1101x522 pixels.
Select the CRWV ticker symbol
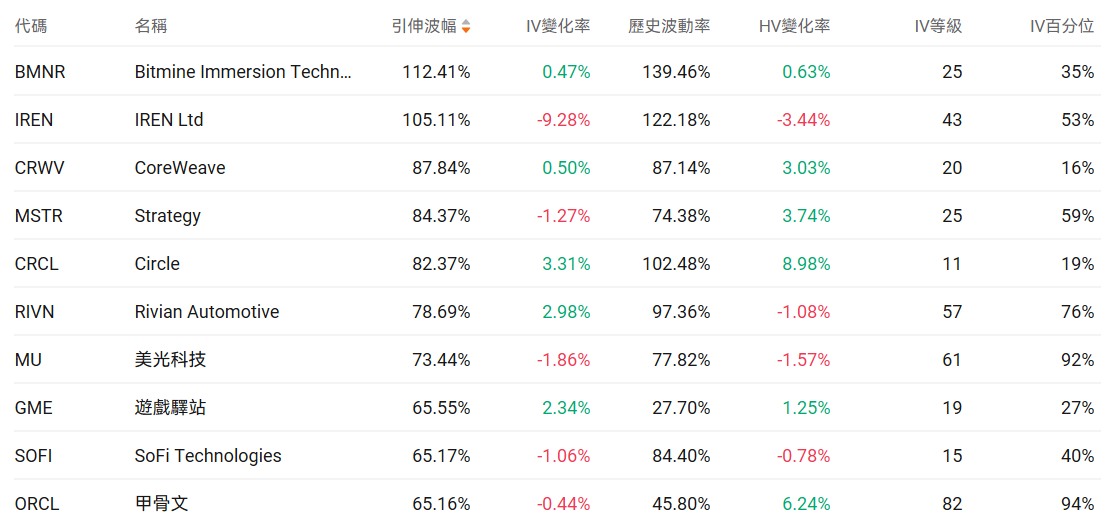coord(39,168)
